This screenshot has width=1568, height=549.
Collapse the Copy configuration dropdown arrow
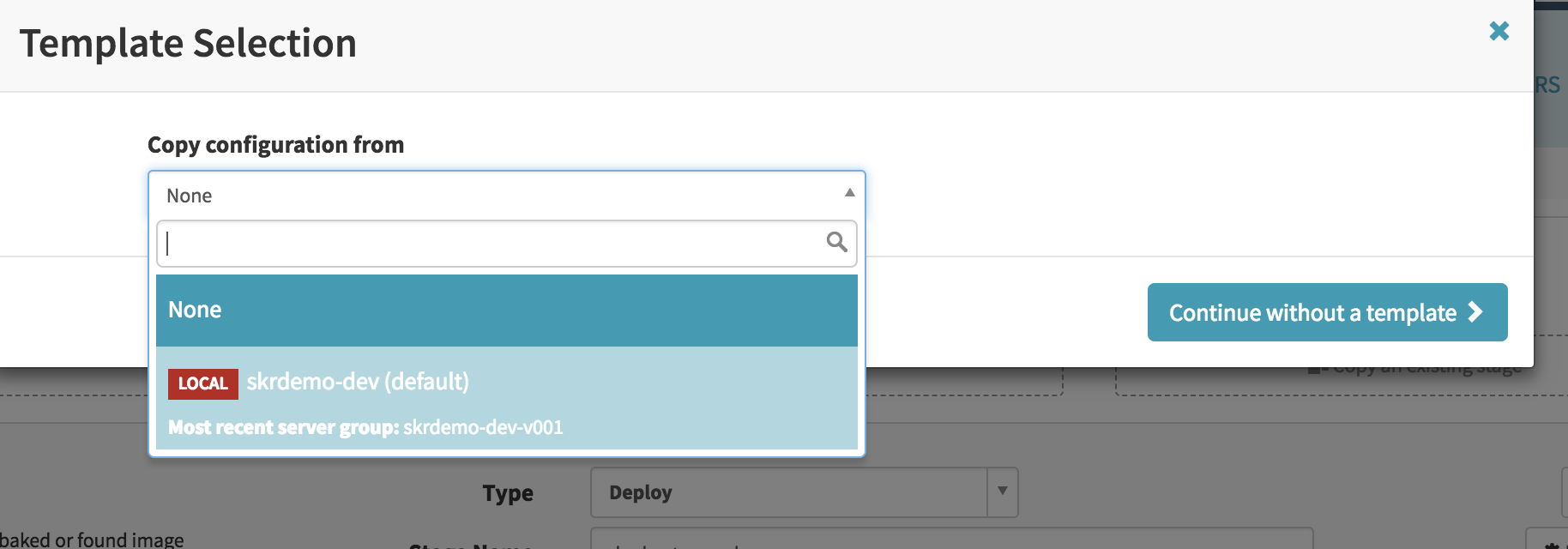pos(849,194)
